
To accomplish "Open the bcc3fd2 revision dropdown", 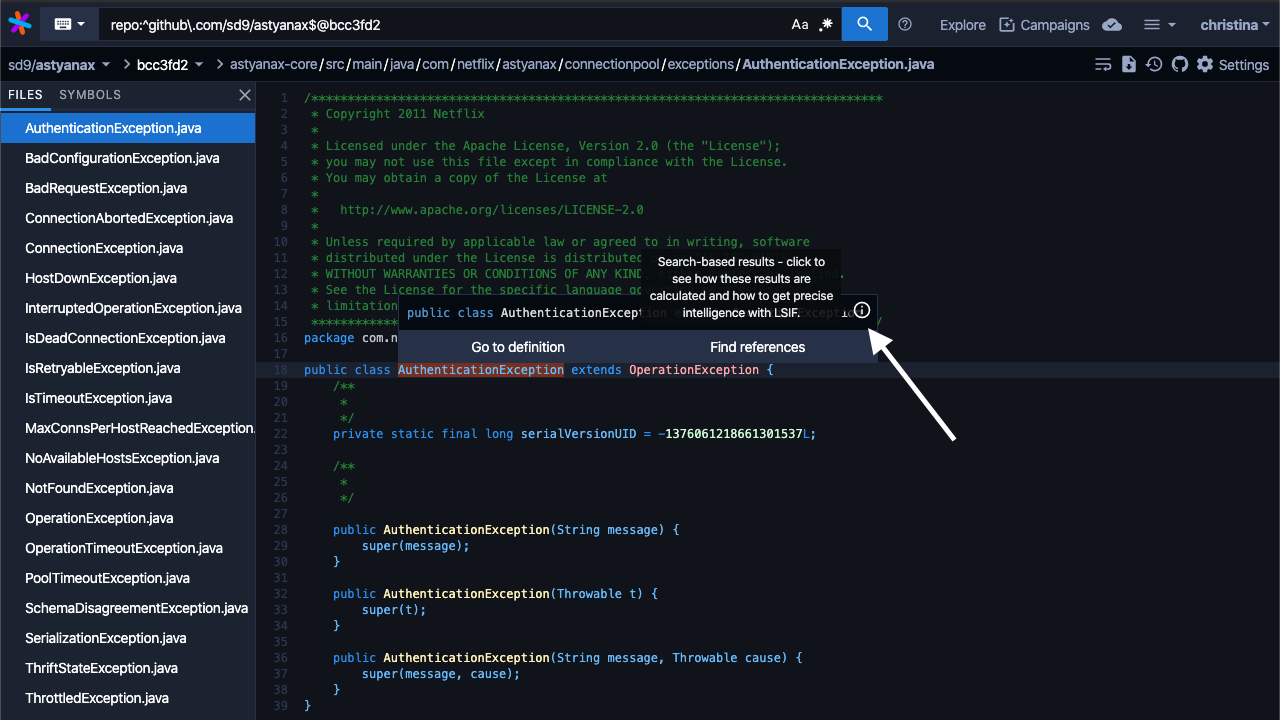I will (170, 65).
